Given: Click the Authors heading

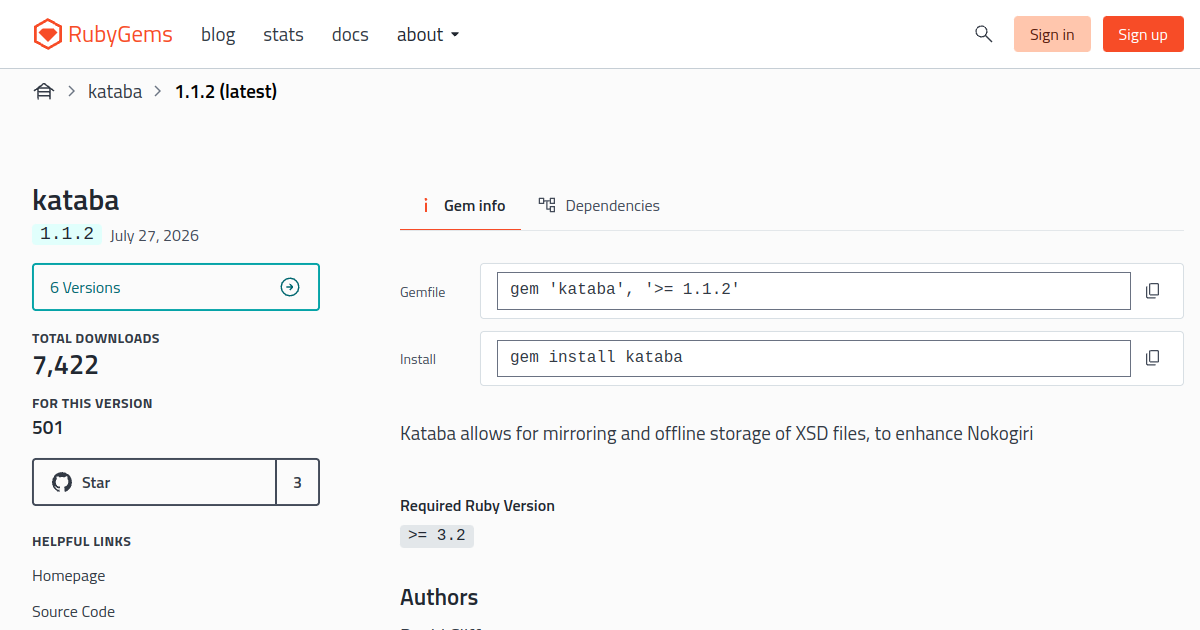Looking at the screenshot, I should [439, 597].
